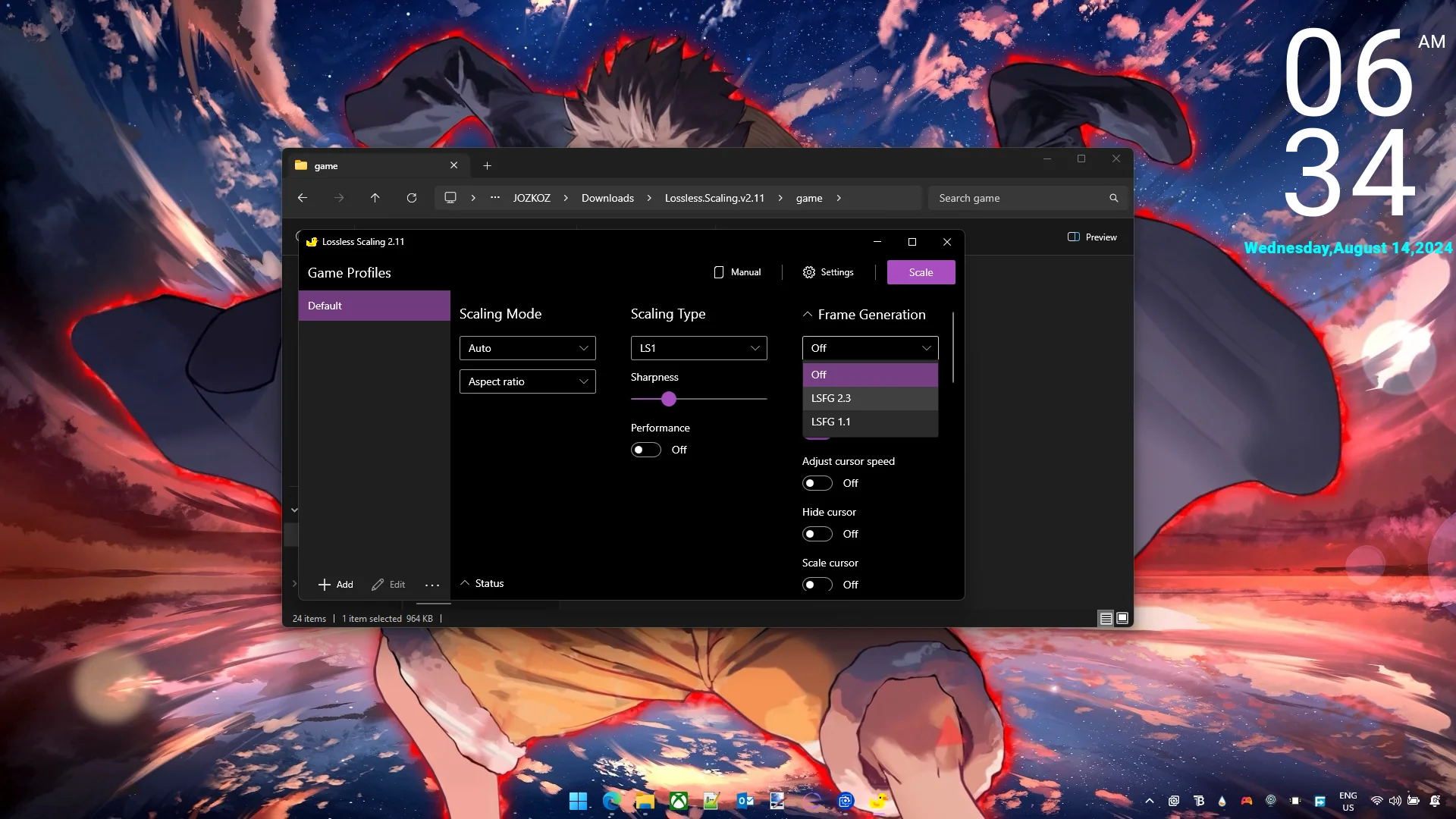
Task: Open the Manual book icon
Action: click(718, 272)
